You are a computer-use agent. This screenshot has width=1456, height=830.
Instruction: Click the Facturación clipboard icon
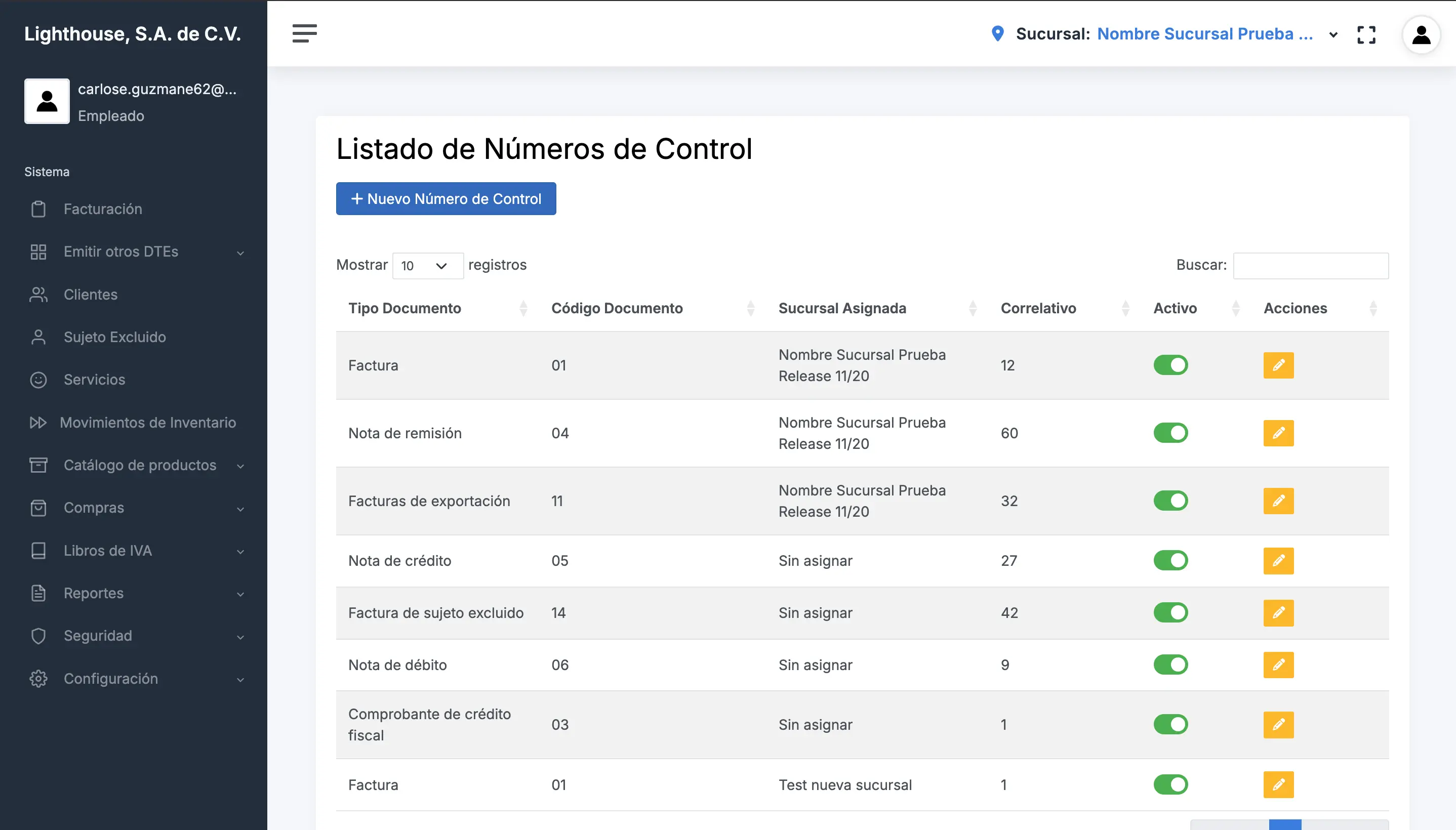click(x=38, y=209)
